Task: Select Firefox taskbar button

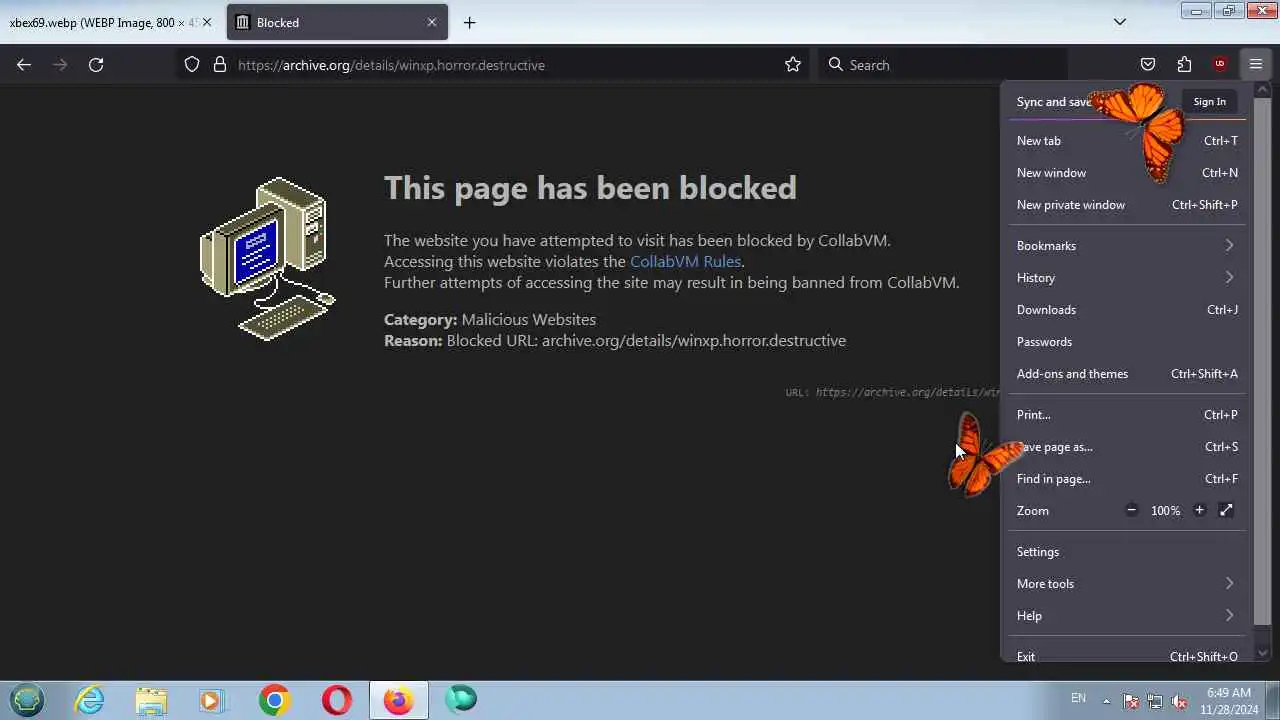Action: click(398, 700)
